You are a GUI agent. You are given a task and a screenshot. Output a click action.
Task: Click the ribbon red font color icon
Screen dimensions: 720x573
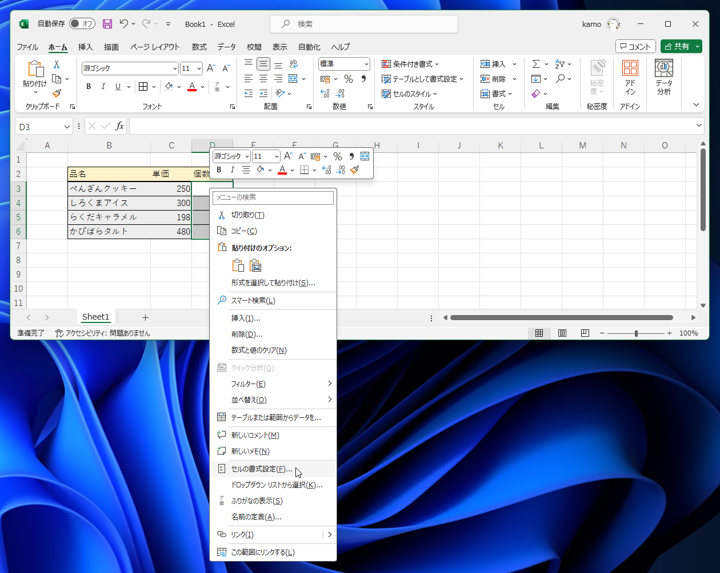[192, 86]
